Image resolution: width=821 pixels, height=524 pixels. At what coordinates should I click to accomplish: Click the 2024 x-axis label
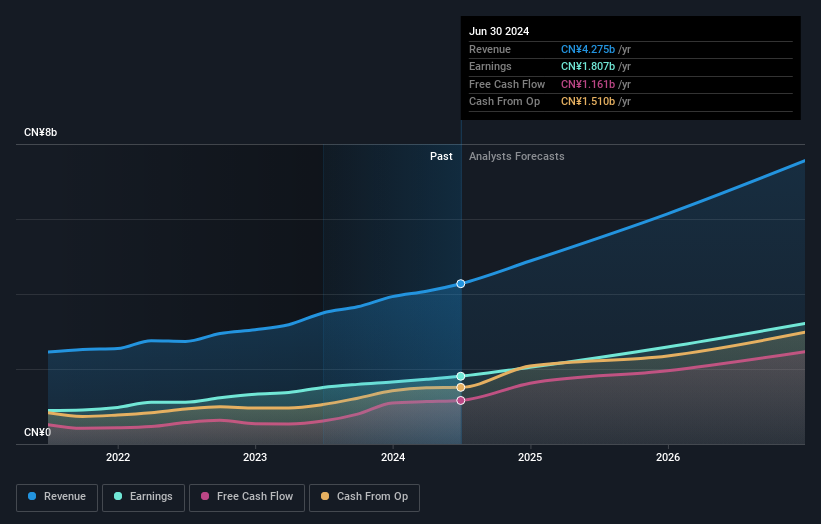click(393, 457)
